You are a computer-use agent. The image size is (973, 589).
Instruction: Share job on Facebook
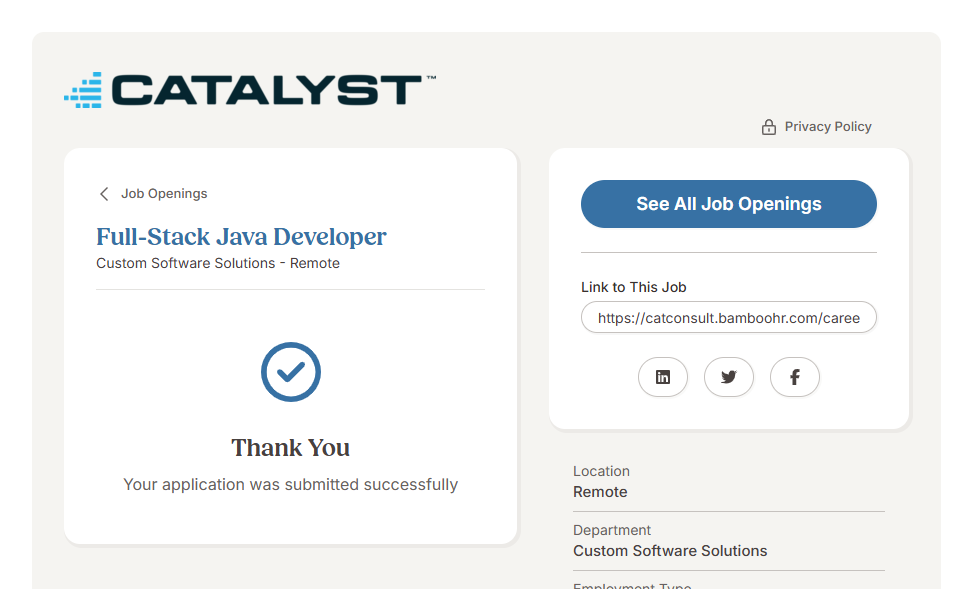pos(794,377)
